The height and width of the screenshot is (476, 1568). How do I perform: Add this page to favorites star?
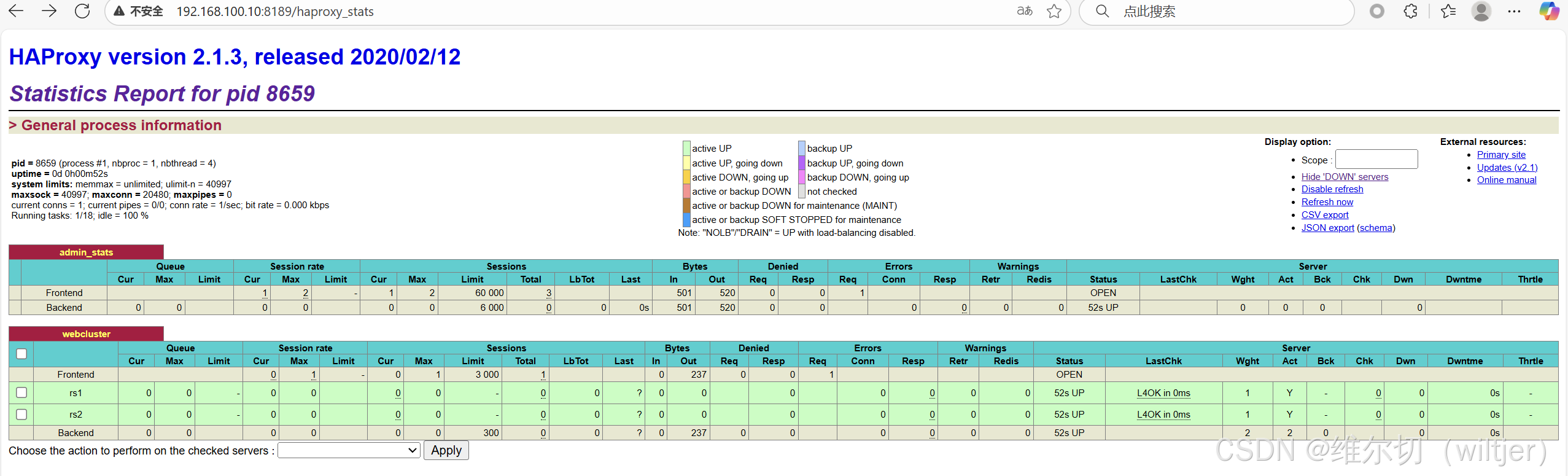[x=1054, y=11]
